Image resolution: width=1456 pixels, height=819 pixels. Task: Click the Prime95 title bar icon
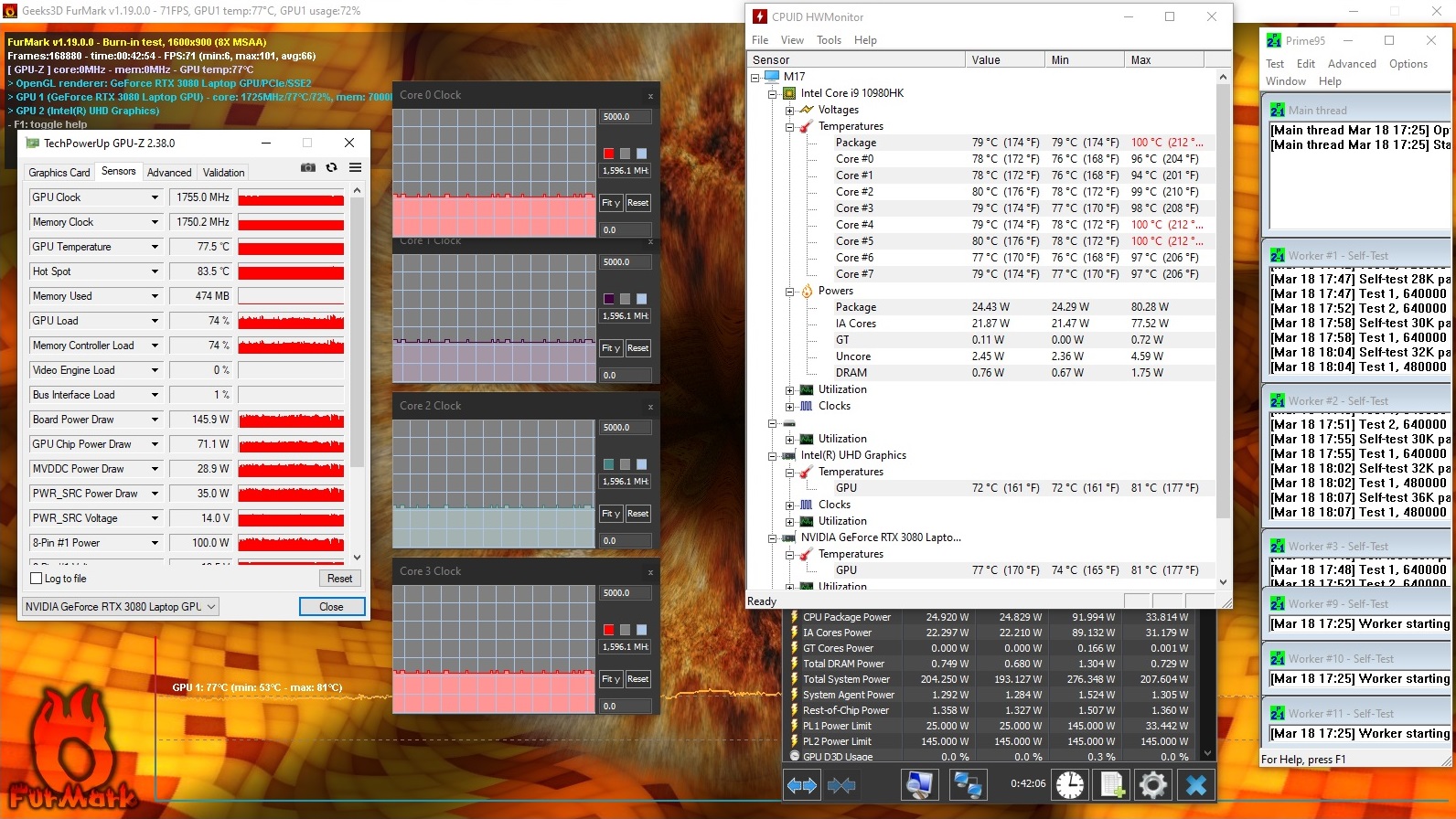pyautogui.click(x=1274, y=40)
